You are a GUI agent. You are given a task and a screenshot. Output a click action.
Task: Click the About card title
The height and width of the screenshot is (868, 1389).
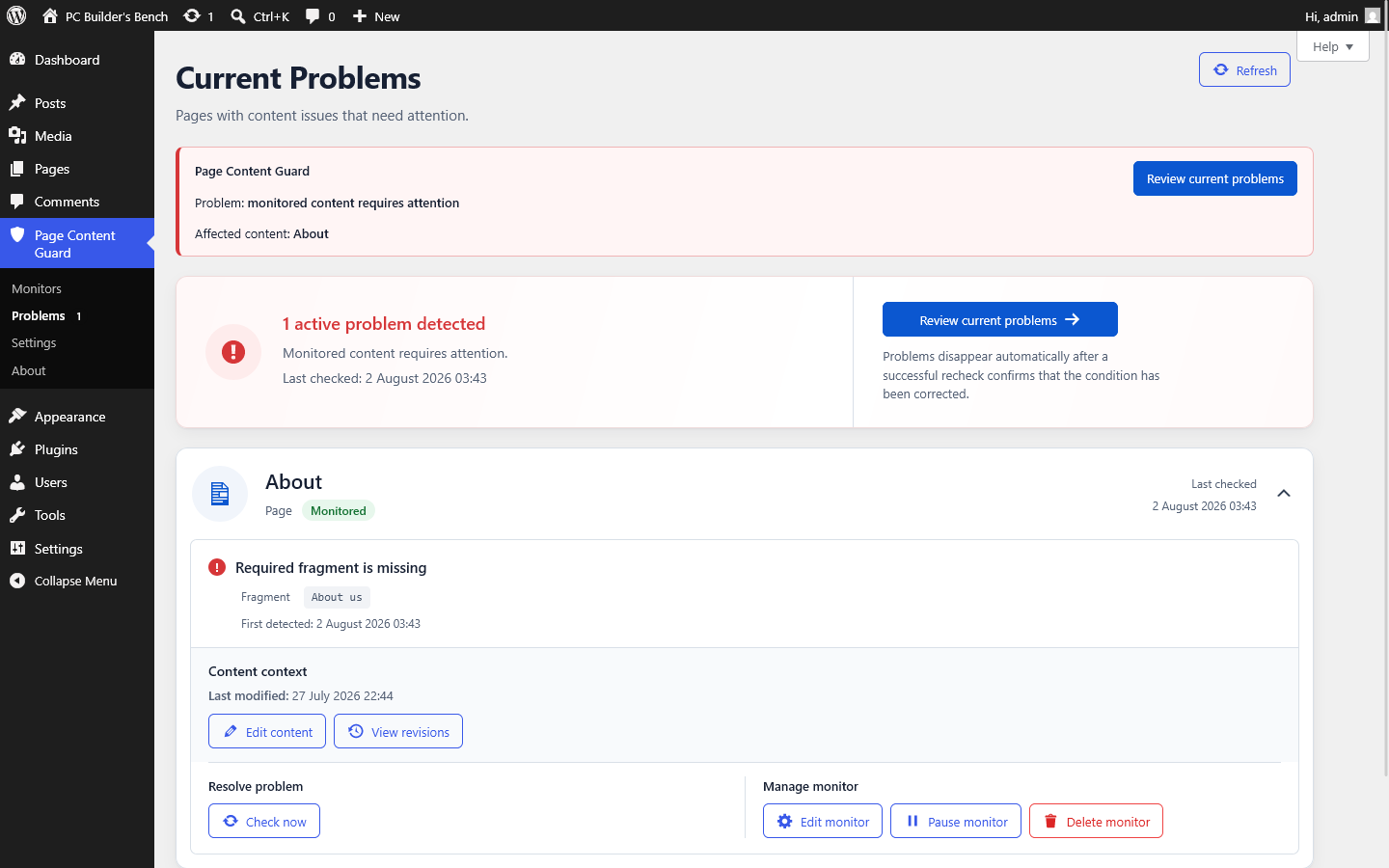(293, 482)
